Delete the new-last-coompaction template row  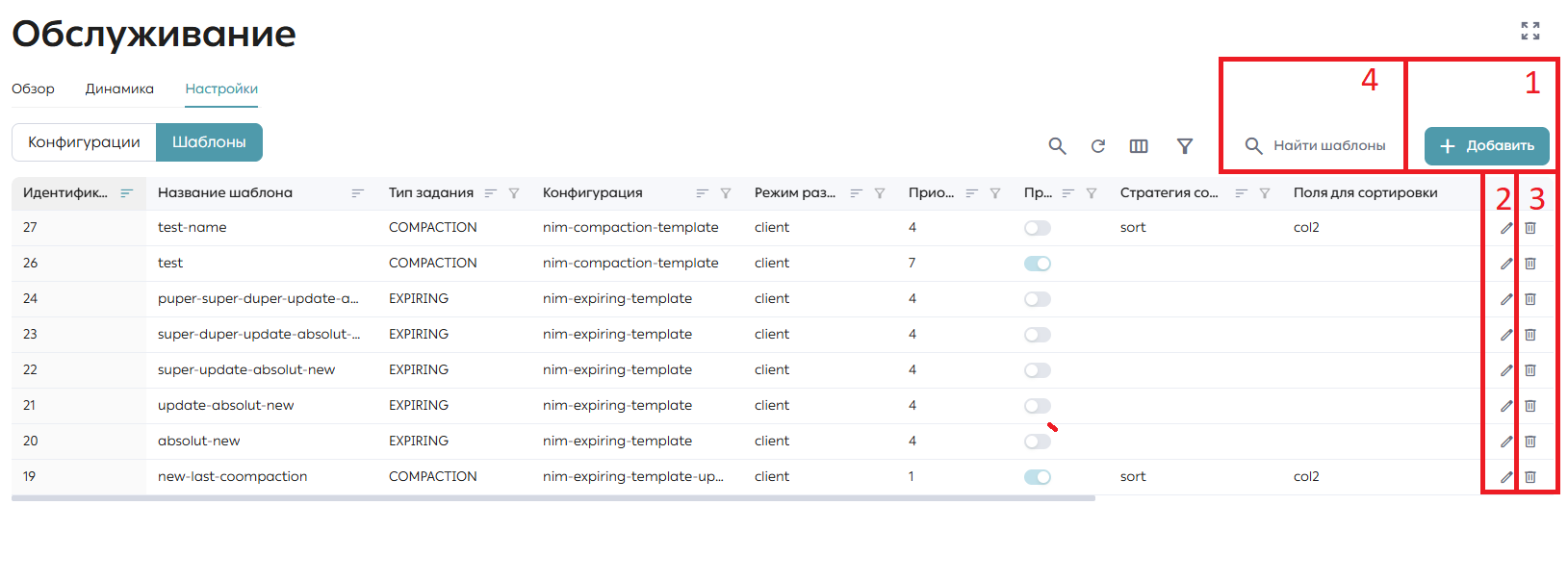point(1530,477)
